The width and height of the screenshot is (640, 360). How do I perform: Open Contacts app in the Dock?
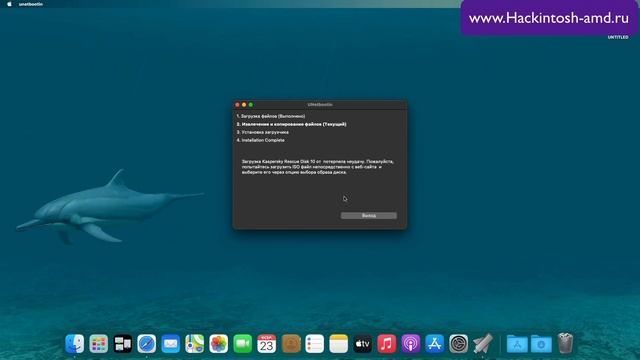tap(291, 344)
